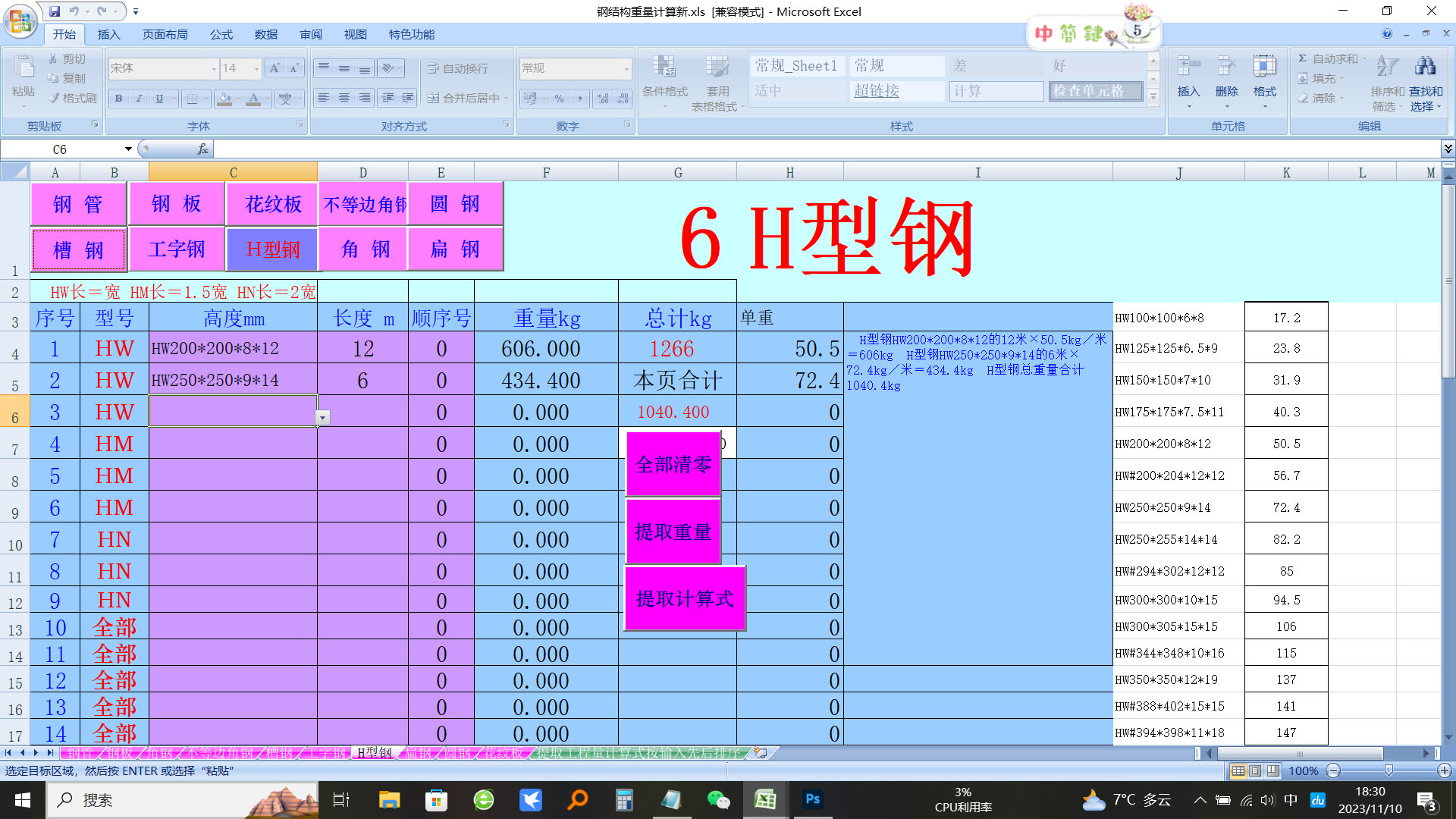Screen dimensions: 1456x819
Task: Expand the formula bar
Action: pyautogui.click(x=1448, y=149)
